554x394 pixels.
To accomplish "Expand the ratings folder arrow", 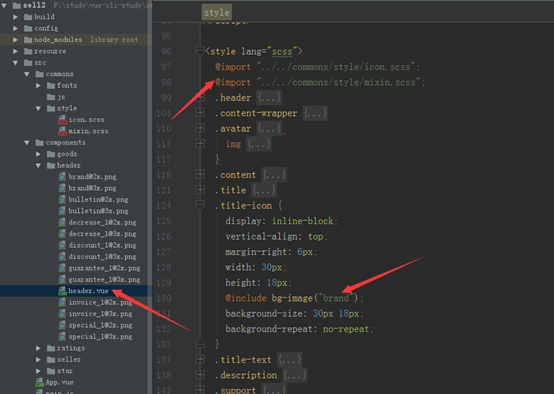I will click(38, 348).
